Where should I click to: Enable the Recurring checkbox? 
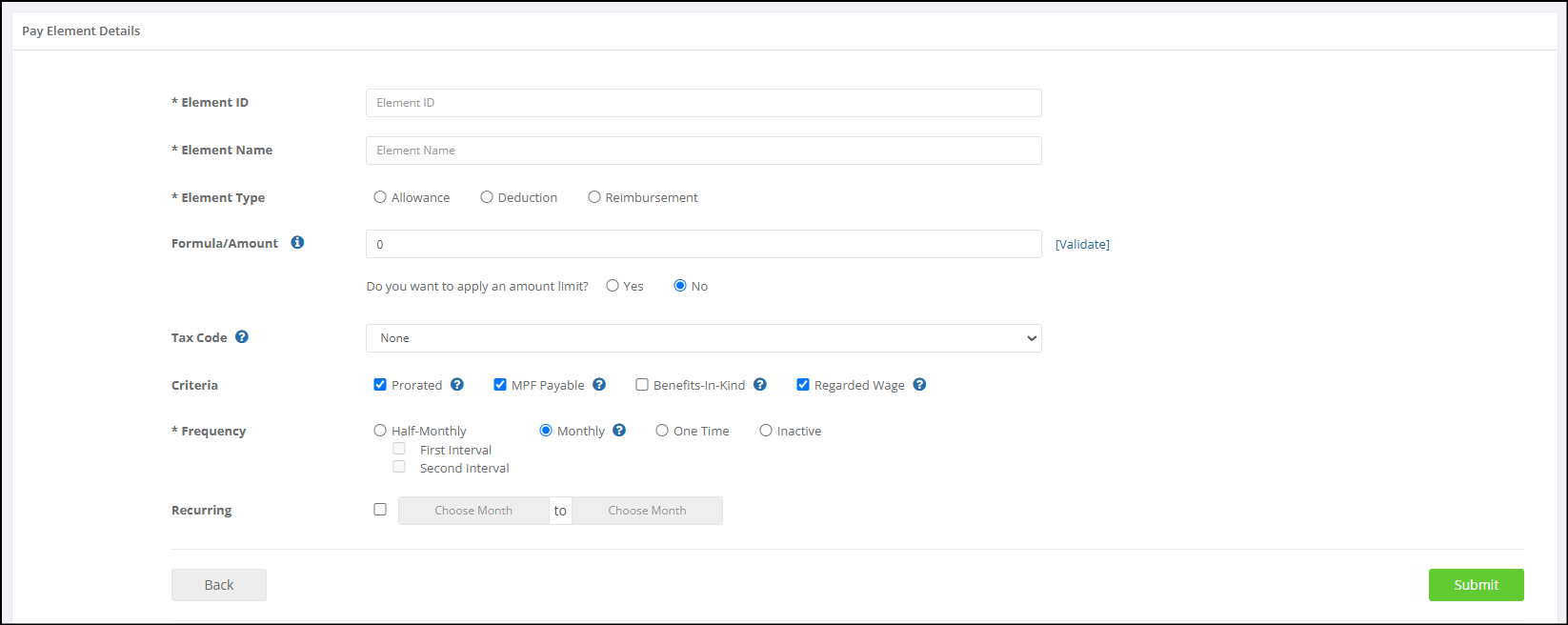[x=380, y=510]
